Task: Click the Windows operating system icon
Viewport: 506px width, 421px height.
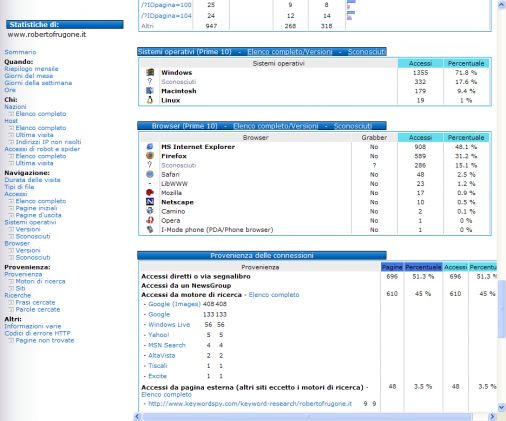Action: point(150,72)
